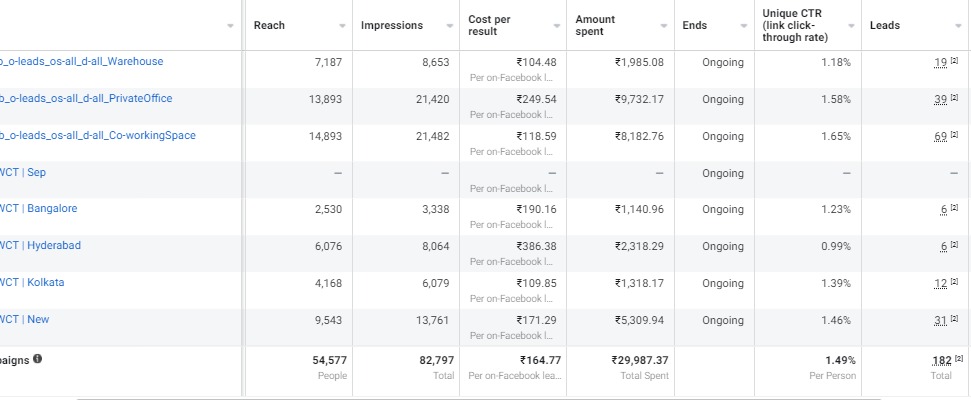Open the Impressions column dropdown arrow
The width and height of the screenshot is (971, 400).
449,25
